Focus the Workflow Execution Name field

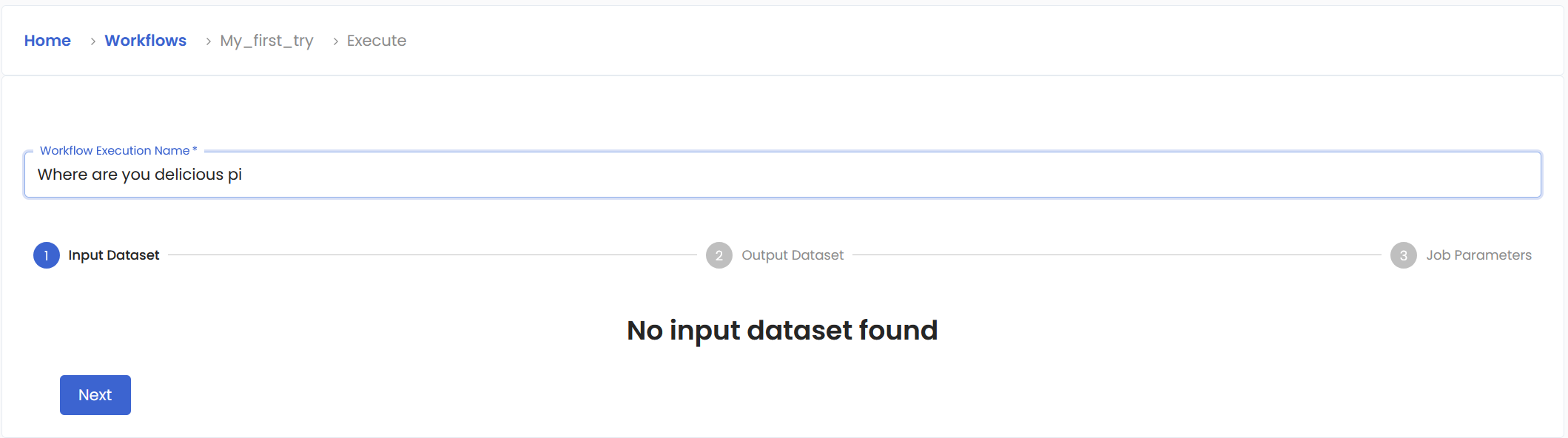click(782, 175)
